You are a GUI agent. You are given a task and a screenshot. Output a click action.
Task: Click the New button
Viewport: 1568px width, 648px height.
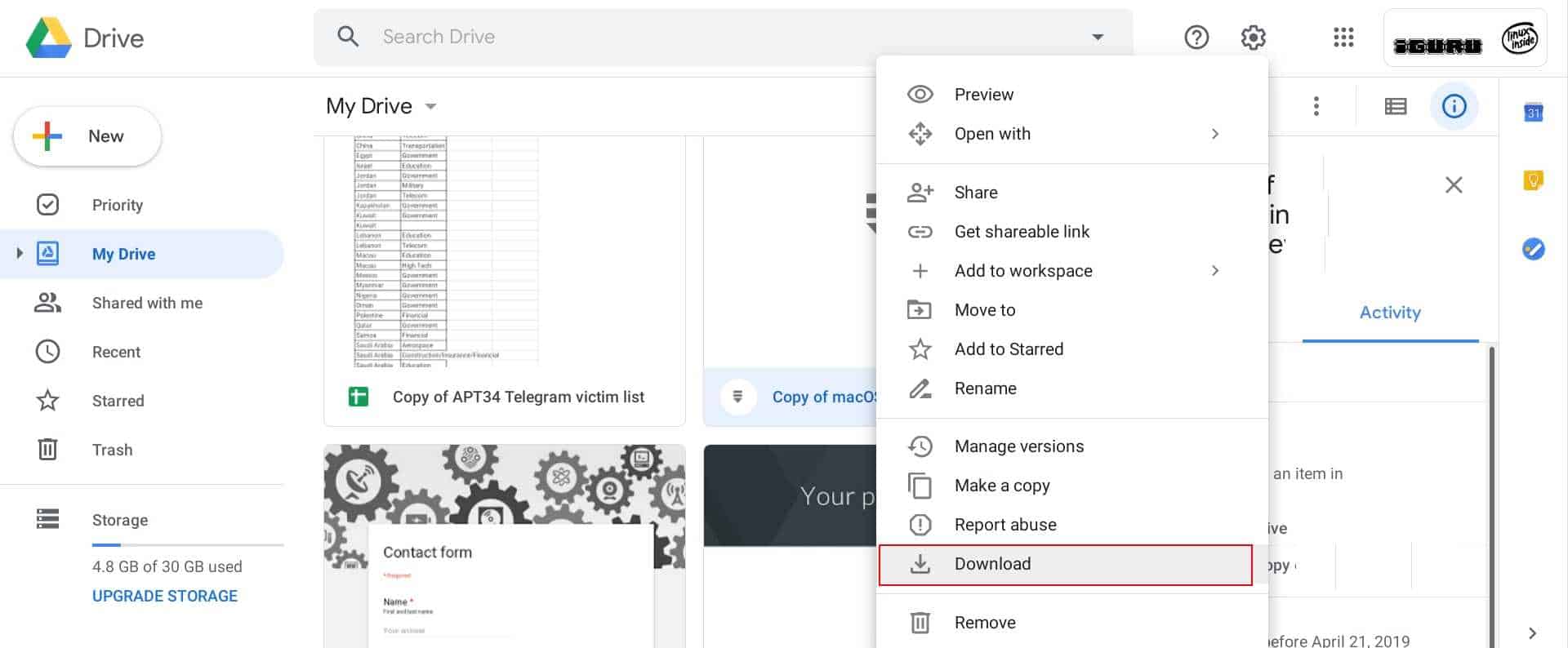(x=87, y=136)
